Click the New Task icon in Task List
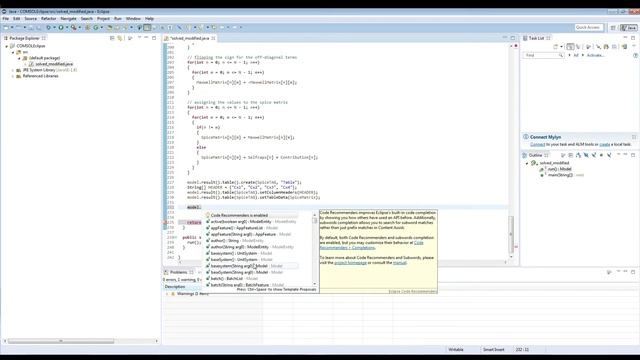The height and width of the screenshot is (360, 640). pyautogui.click(x=556, y=47)
